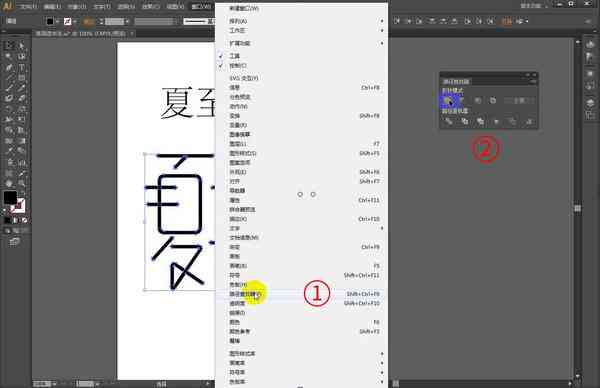Choose 路径查找器 (Pathfinder) from Window menu
This screenshot has height=388, width=600.
tap(301, 294)
